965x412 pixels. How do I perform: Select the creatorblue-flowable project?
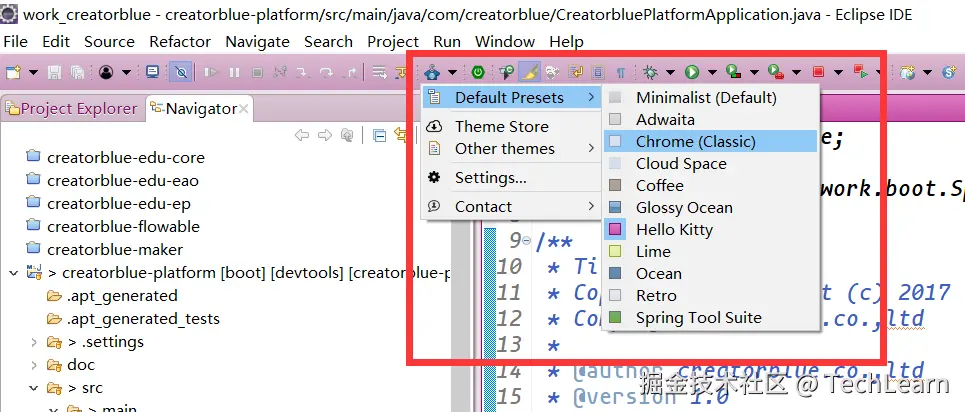click(113, 227)
